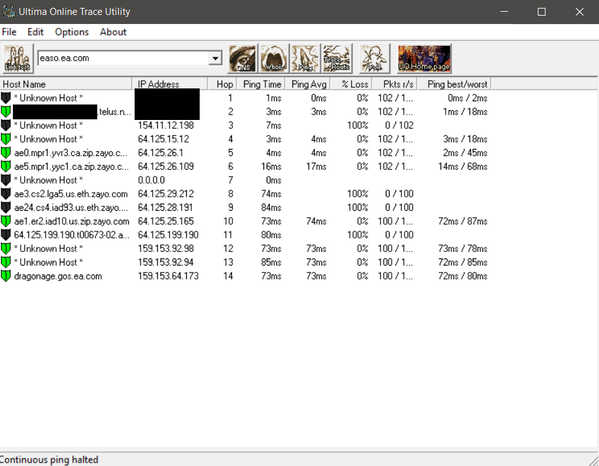Click the black shield beside ae3.cs2.lga5 host
599x466 pixels.
coord(6,194)
